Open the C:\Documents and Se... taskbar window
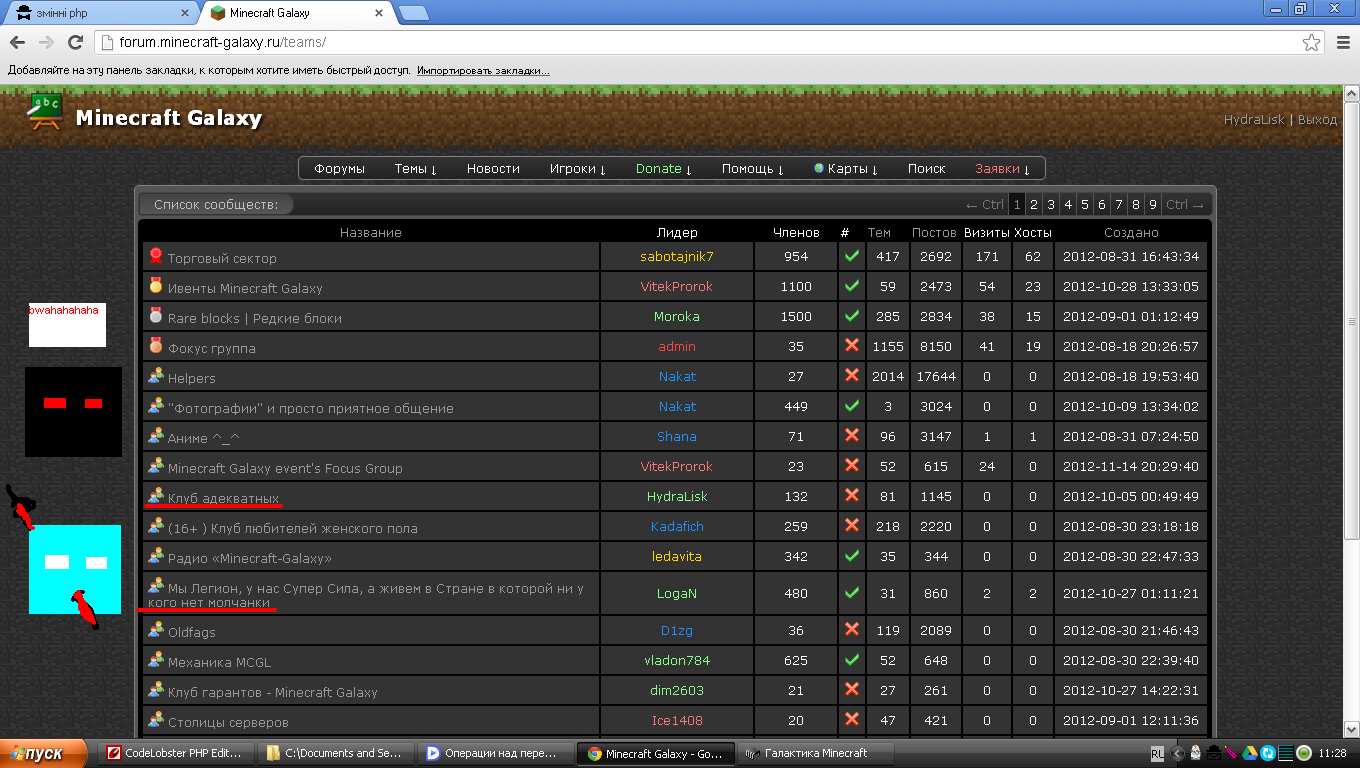 click(334, 753)
